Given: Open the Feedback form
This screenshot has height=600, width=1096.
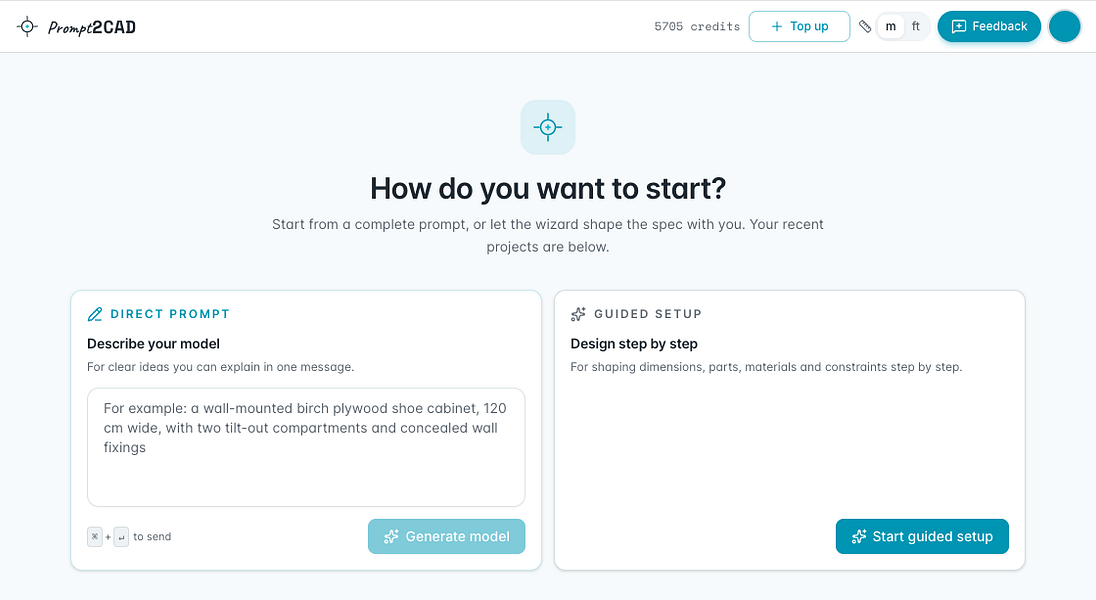Looking at the screenshot, I should click(989, 27).
